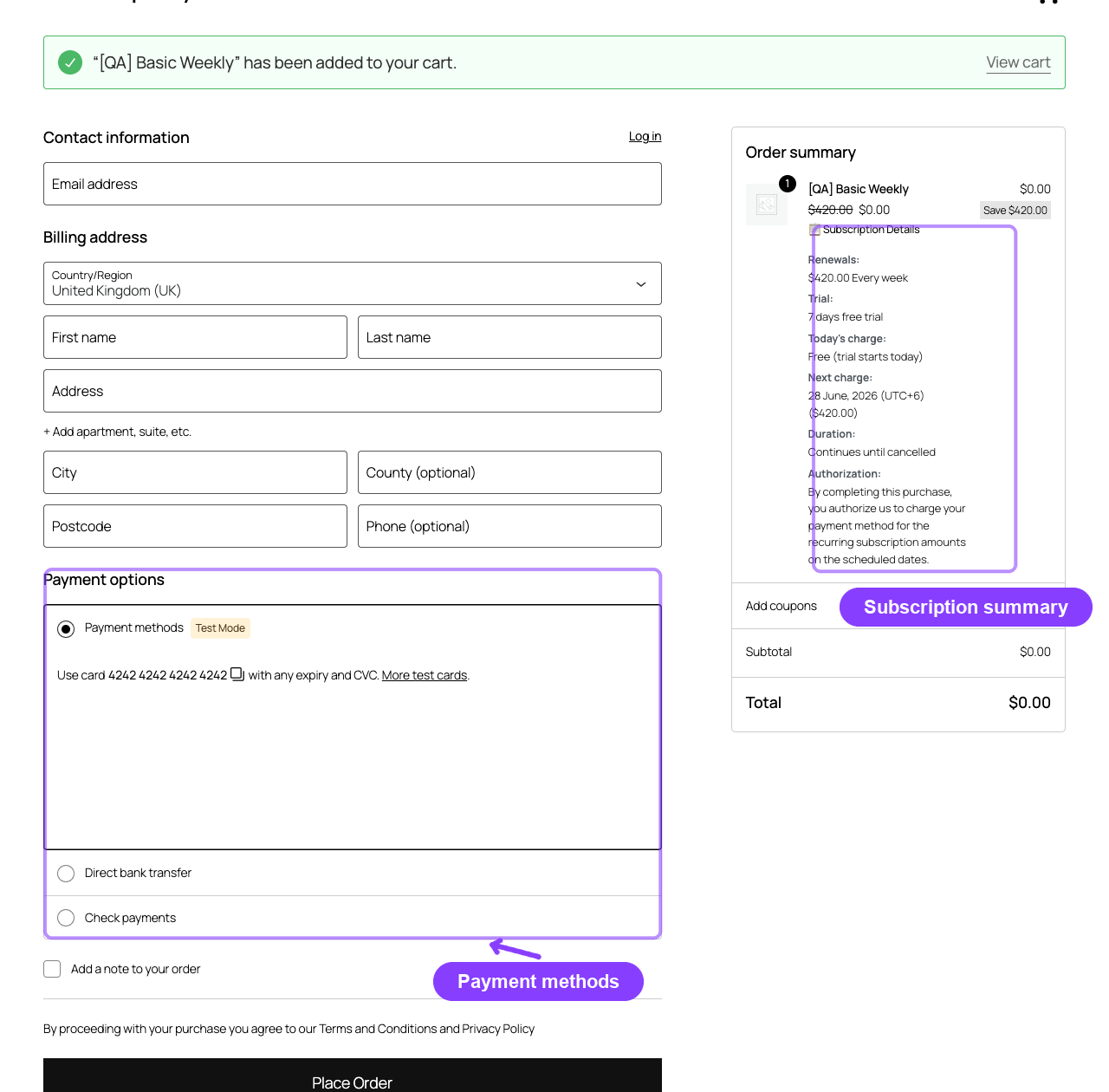This screenshot has width=1109, height=1092.
Task: Select the Payment methods radio option
Action: (x=66, y=629)
